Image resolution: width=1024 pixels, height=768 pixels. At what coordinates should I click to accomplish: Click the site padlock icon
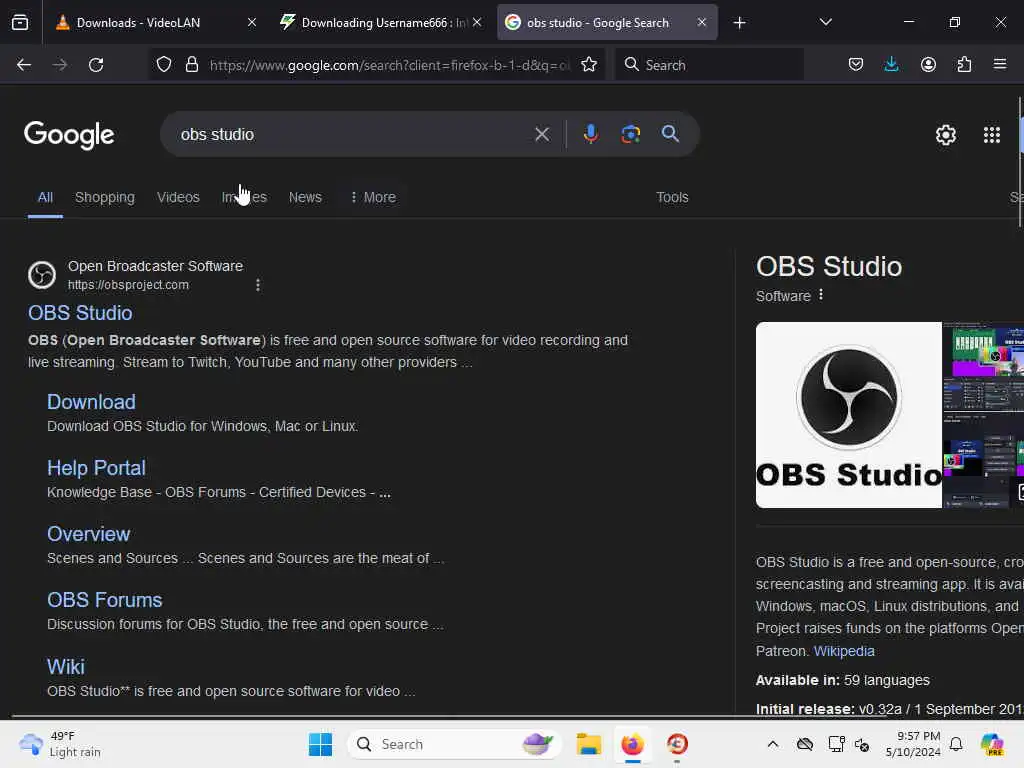191,65
